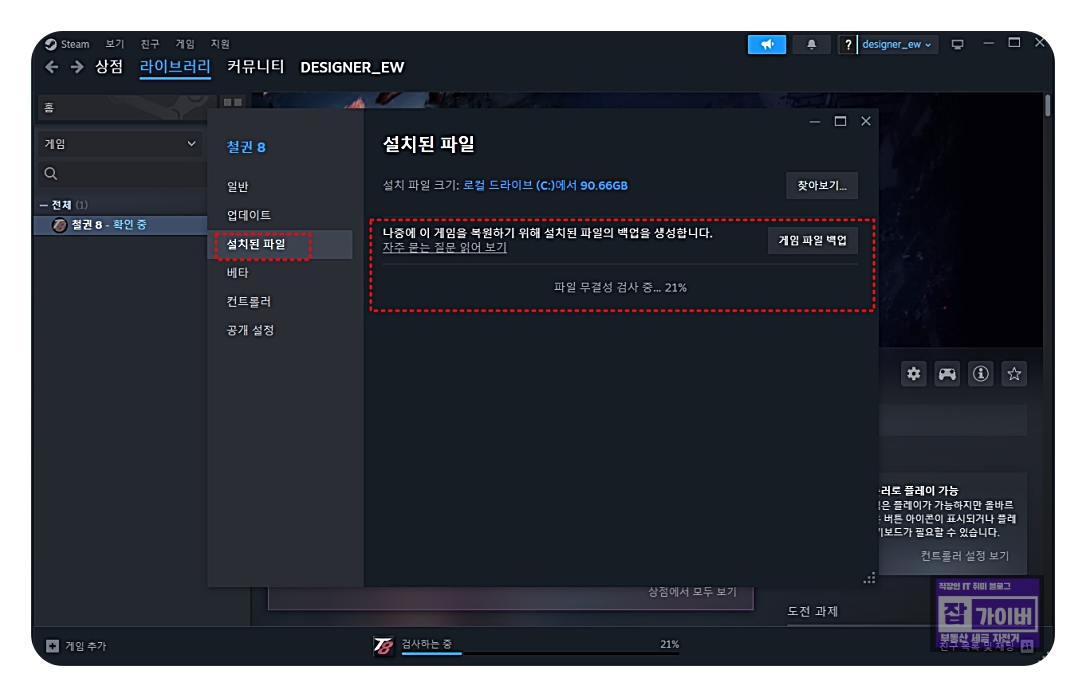Select 업데이트 in properties sidebar
Image resolution: width=1086 pixels, height=697 pixels.
pos(249,215)
